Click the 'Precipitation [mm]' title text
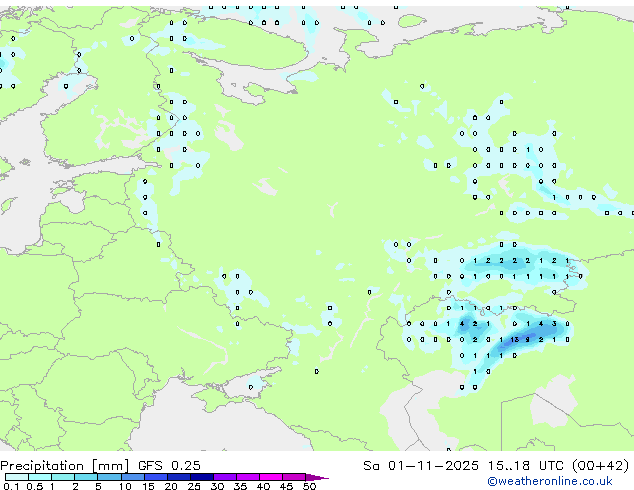634x490 pixels. [x=64, y=466]
